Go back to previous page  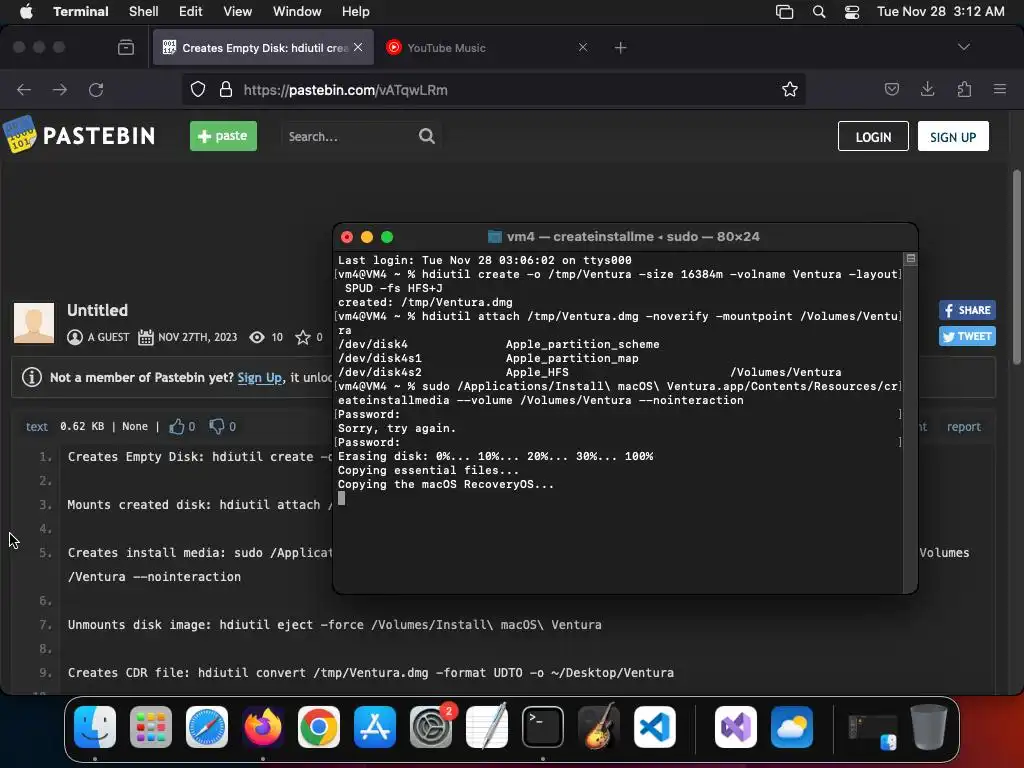point(24,89)
